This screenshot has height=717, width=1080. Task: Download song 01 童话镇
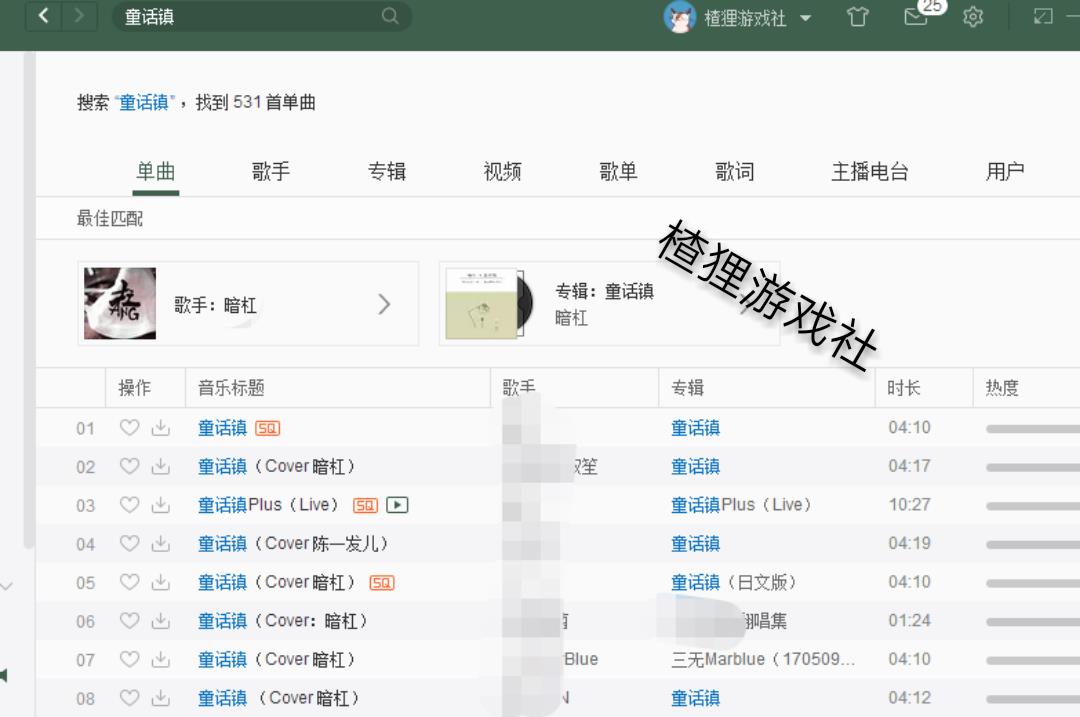160,428
